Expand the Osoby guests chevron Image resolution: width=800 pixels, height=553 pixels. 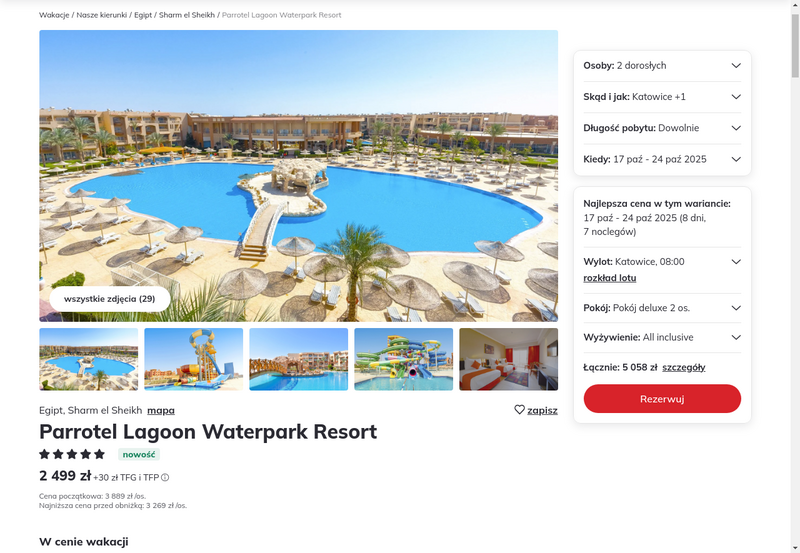point(736,65)
